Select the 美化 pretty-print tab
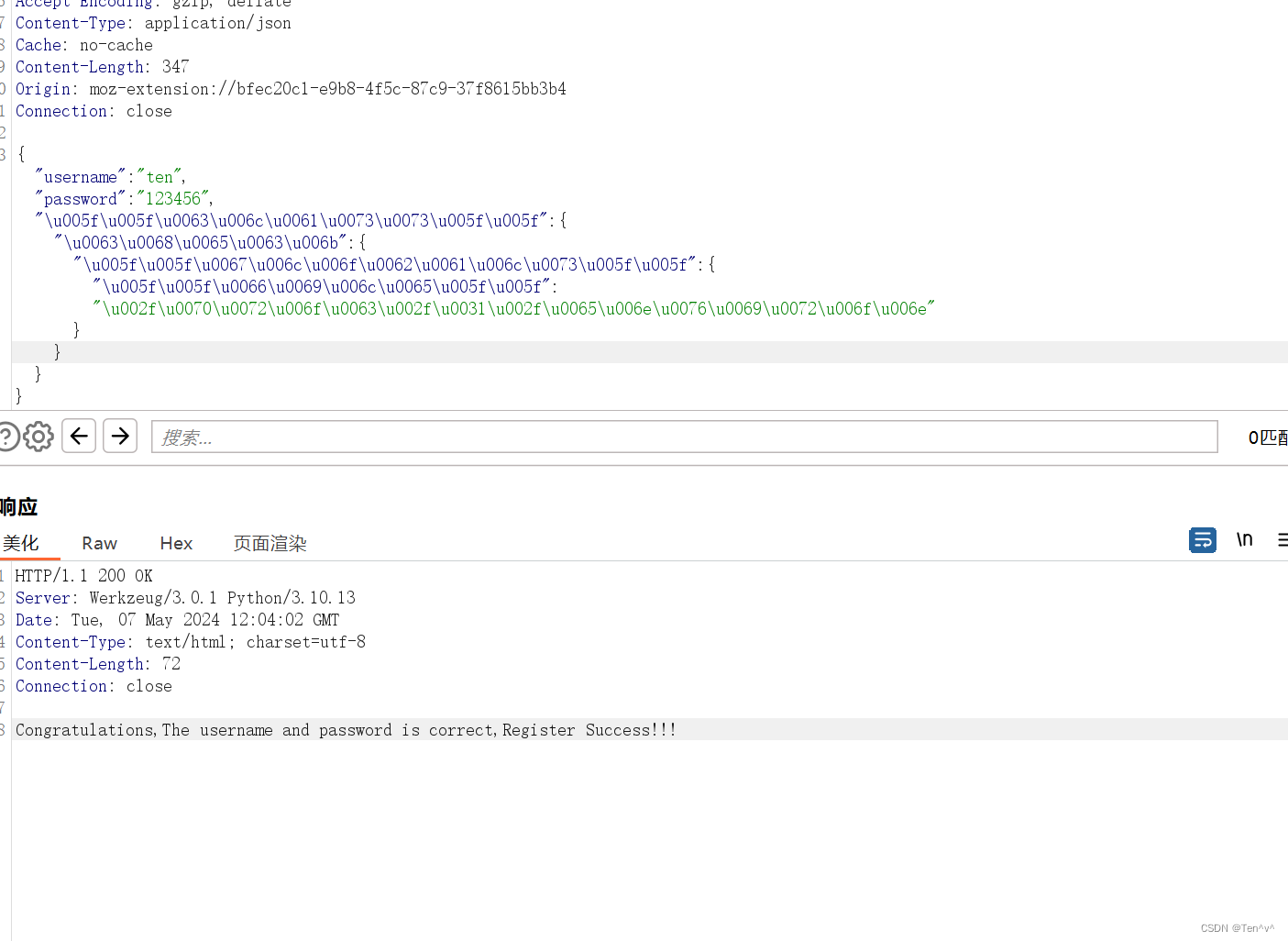The height and width of the screenshot is (941, 1288). click(x=22, y=543)
